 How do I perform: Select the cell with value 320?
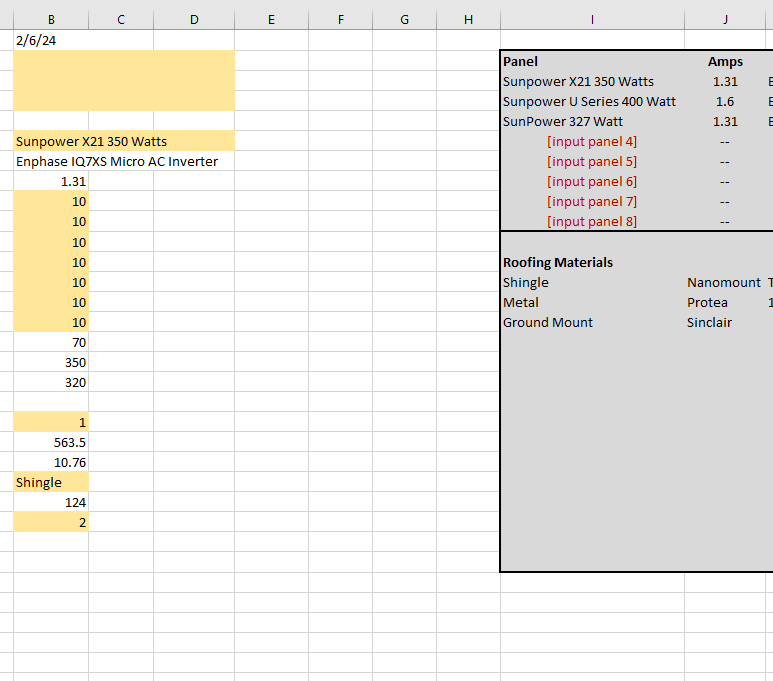click(51, 383)
